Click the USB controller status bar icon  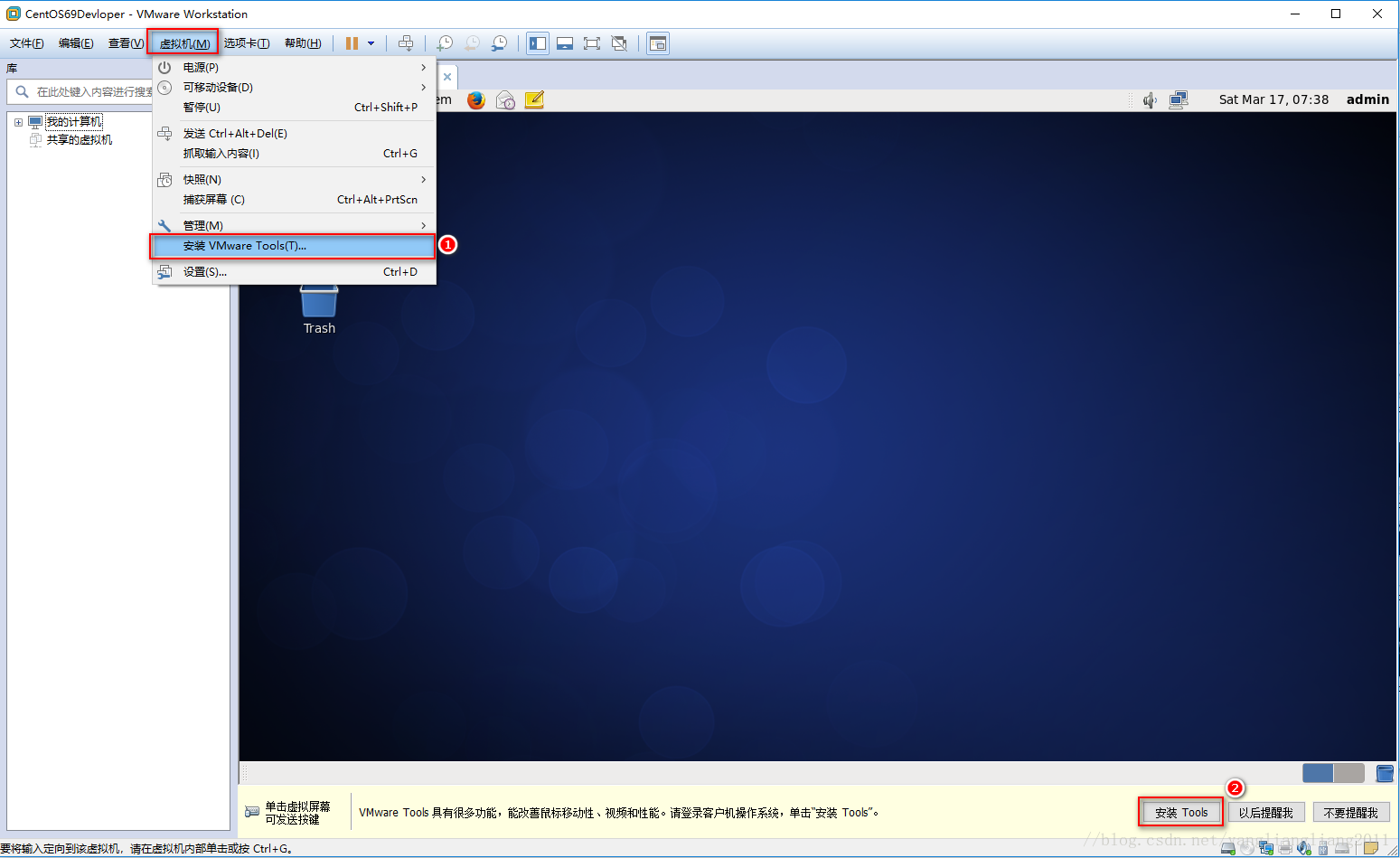1323,848
